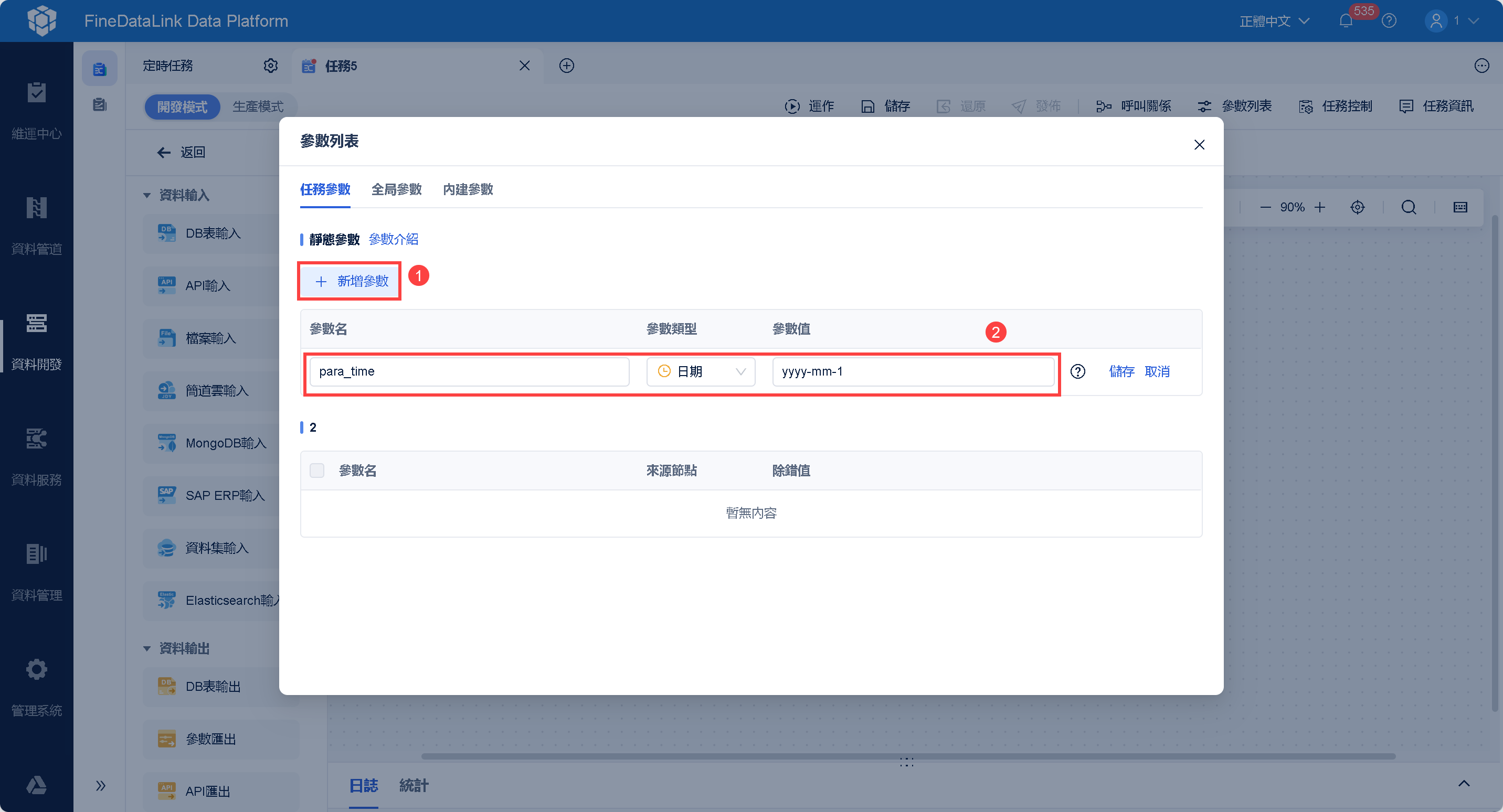Image resolution: width=1503 pixels, height=812 pixels.
Task: Click the para_time parameter name field
Action: pos(469,371)
